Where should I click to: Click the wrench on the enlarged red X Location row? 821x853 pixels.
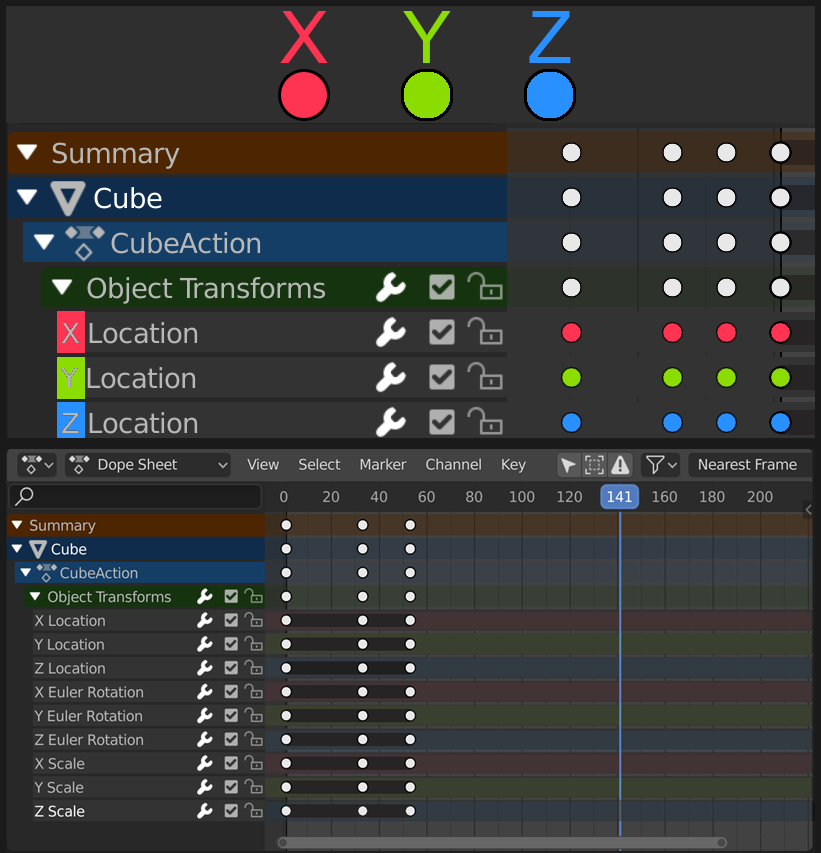click(391, 332)
